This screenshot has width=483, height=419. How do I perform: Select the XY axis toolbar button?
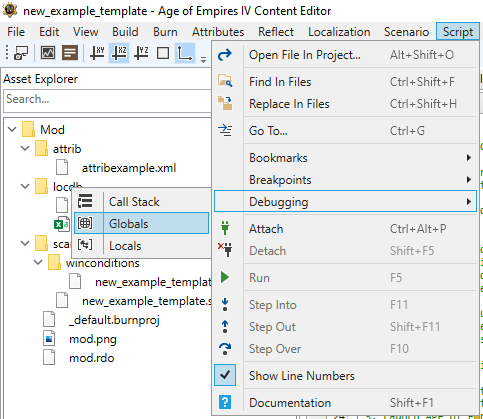[x=97, y=53]
